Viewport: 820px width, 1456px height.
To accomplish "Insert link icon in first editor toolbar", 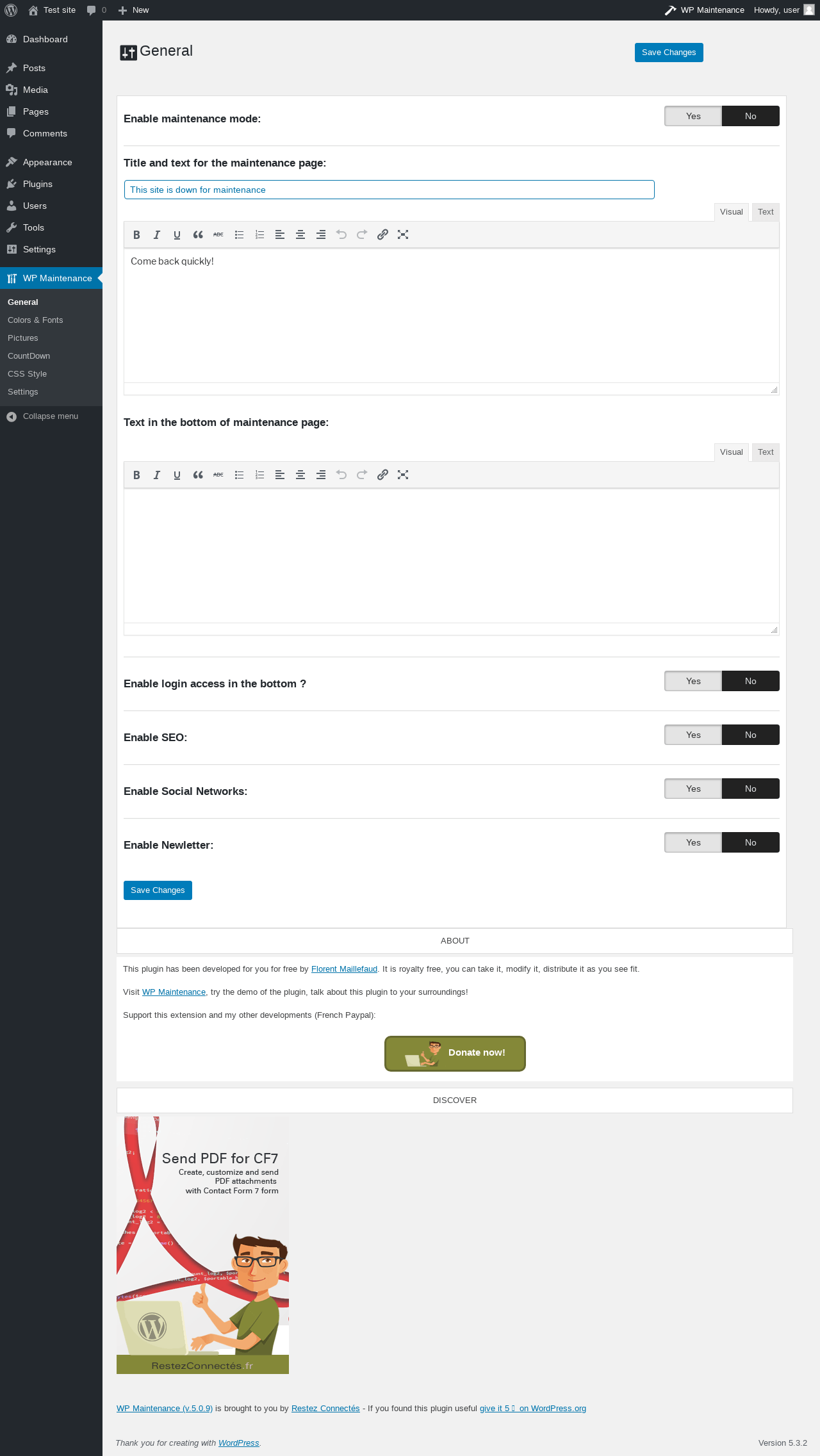I will point(382,234).
